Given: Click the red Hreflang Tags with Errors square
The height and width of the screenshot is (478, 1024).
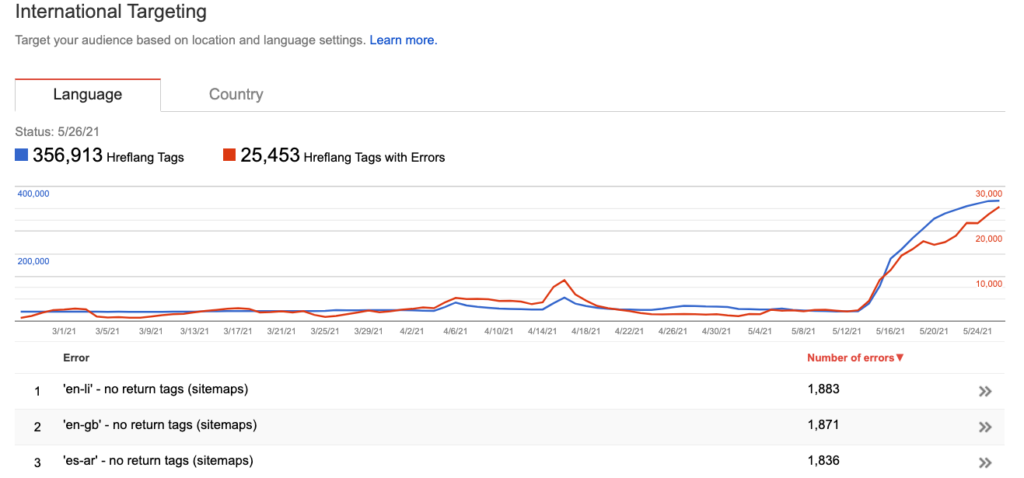Looking at the screenshot, I should tap(229, 155).
